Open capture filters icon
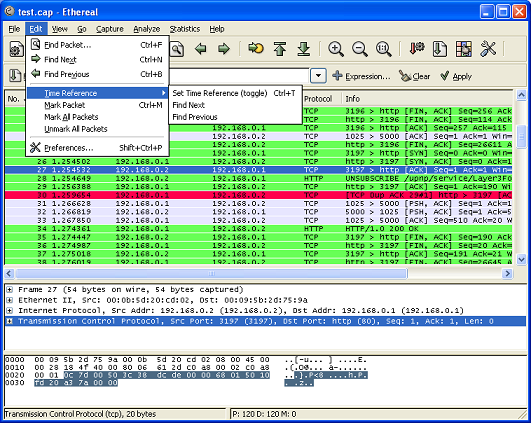The width and height of the screenshot is (531, 423). (x=417, y=49)
